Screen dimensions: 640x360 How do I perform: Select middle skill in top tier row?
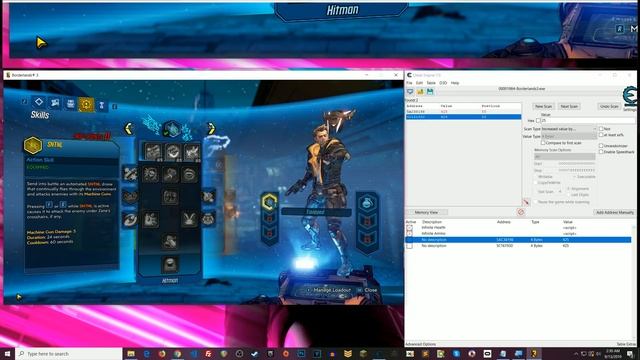click(172, 151)
